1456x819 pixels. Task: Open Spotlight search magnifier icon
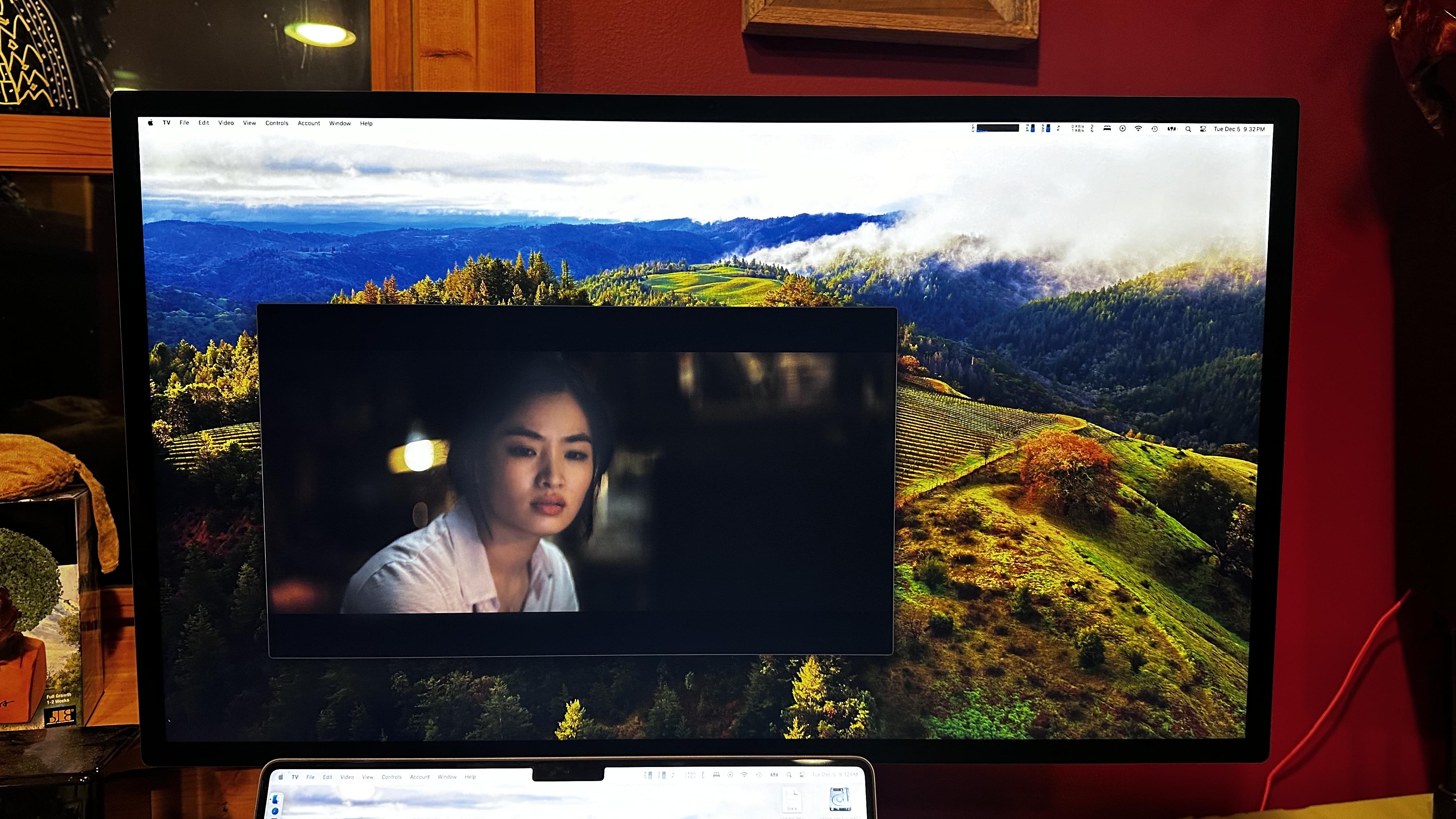[x=1188, y=129]
